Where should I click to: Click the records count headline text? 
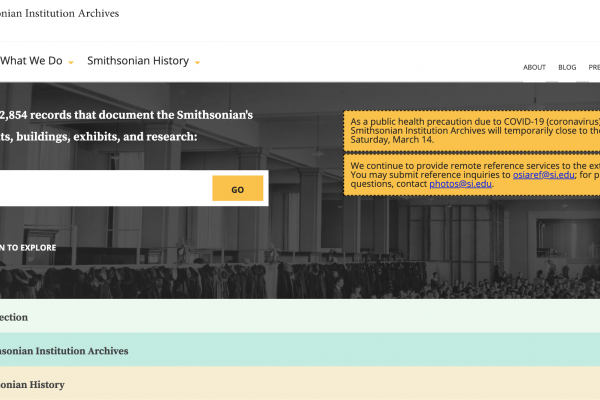pos(126,115)
